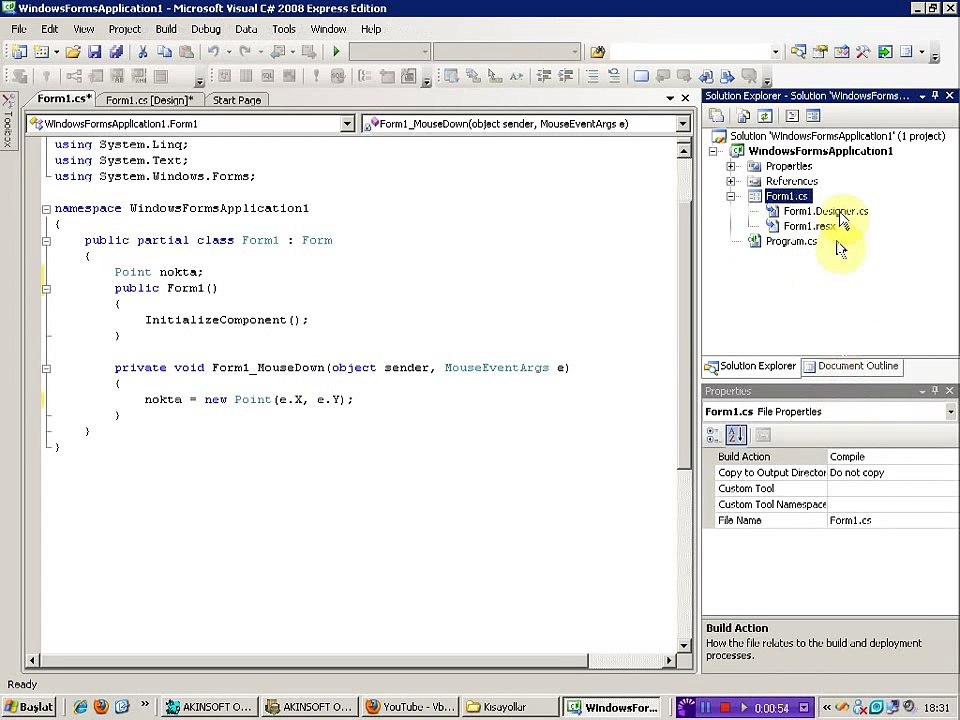The height and width of the screenshot is (720, 960).
Task: Save the current file with the single floppy icon
Action: click(94, 52)
